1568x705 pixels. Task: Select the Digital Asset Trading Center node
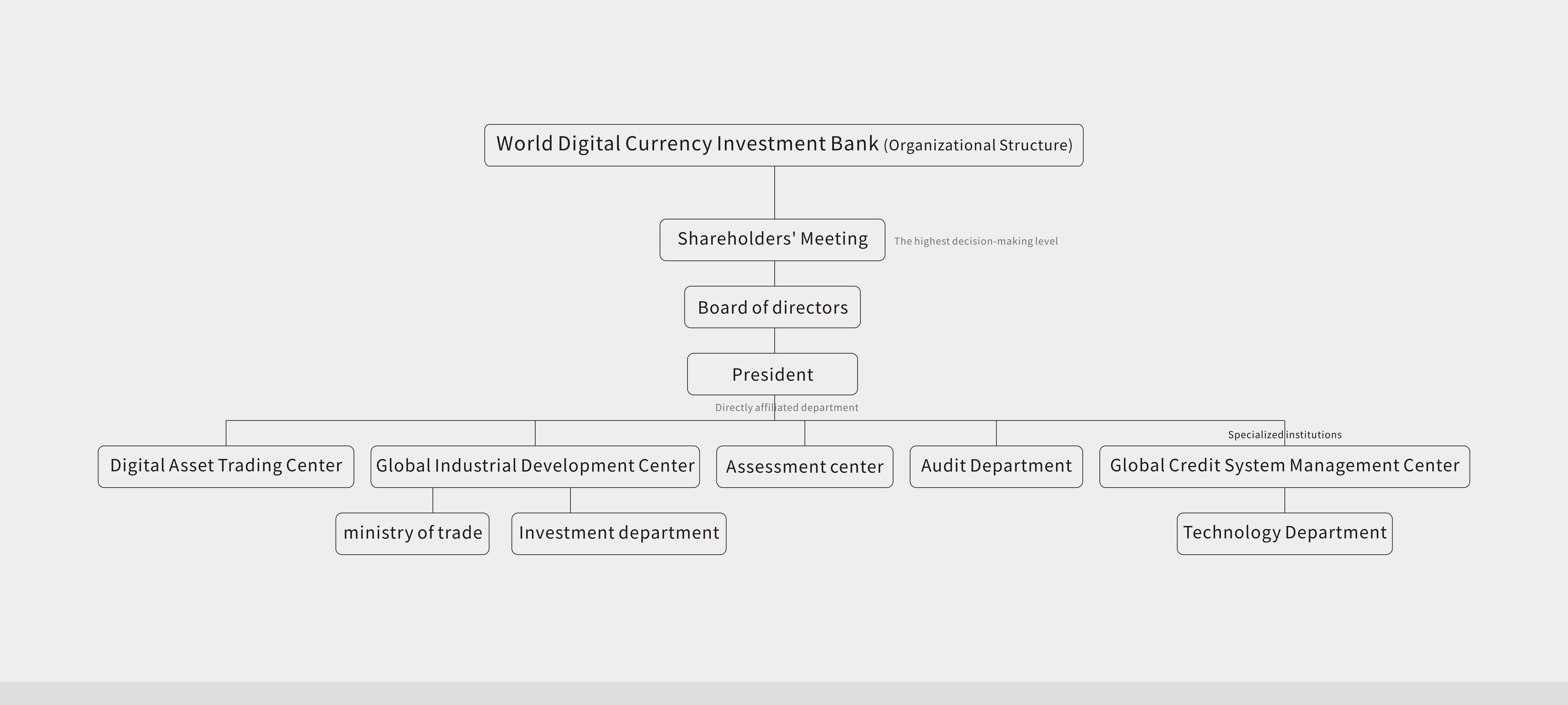(226, 466)
